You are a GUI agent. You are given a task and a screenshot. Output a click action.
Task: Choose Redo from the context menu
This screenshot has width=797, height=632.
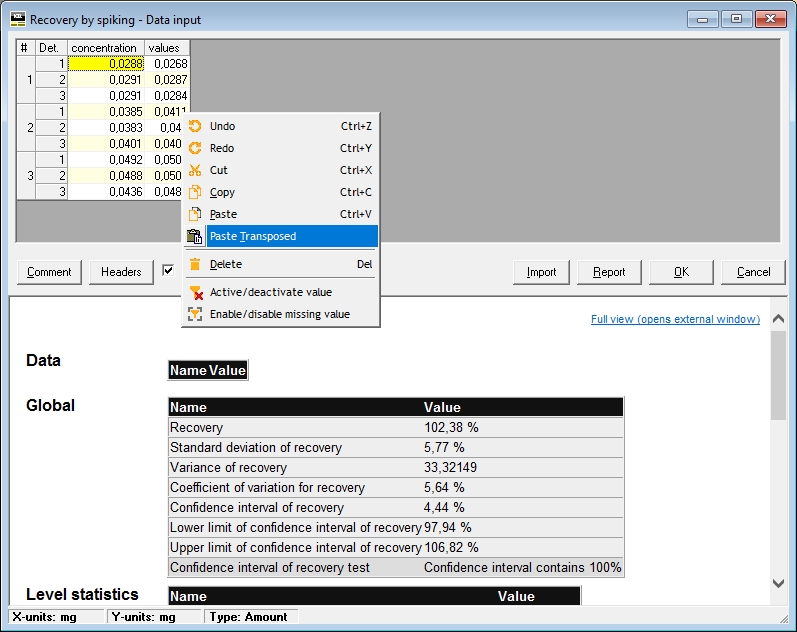click(281, 148)
